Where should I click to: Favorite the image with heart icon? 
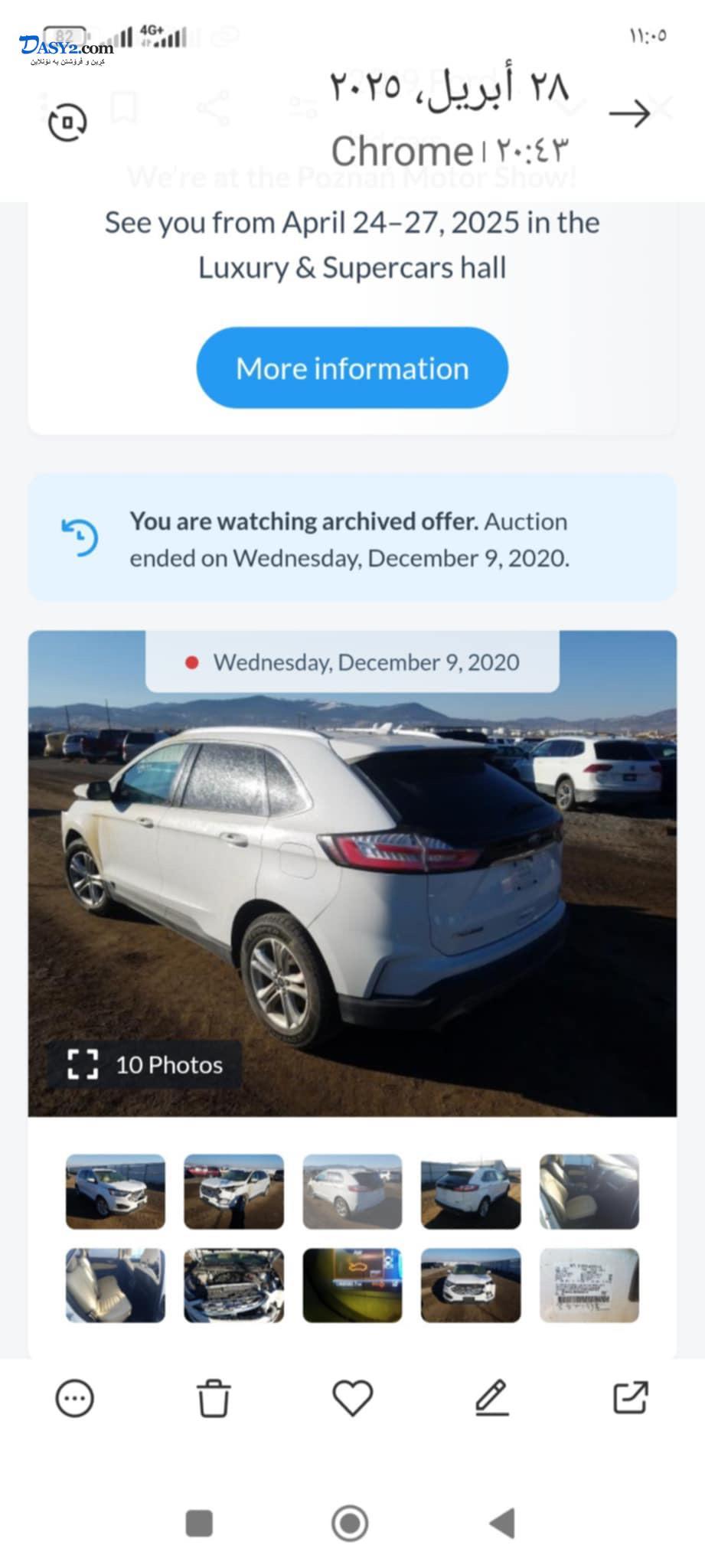(353, 1399)
